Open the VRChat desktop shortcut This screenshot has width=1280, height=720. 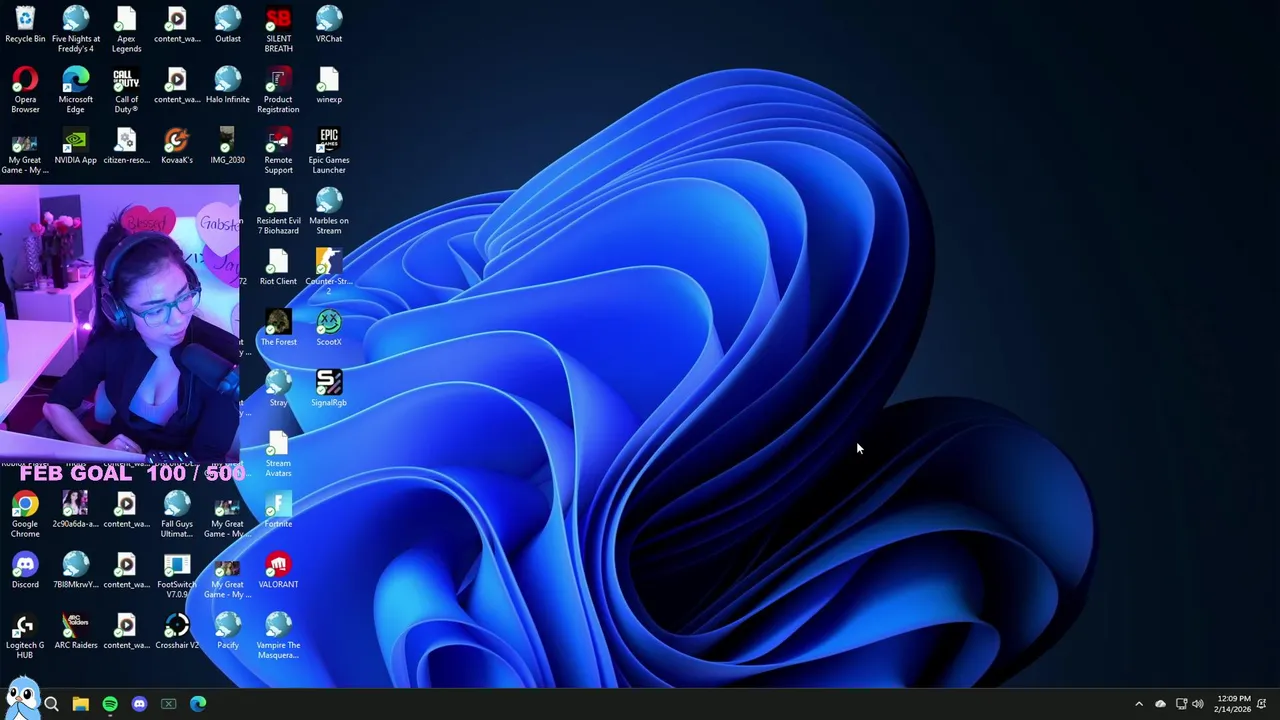(329, 26)
